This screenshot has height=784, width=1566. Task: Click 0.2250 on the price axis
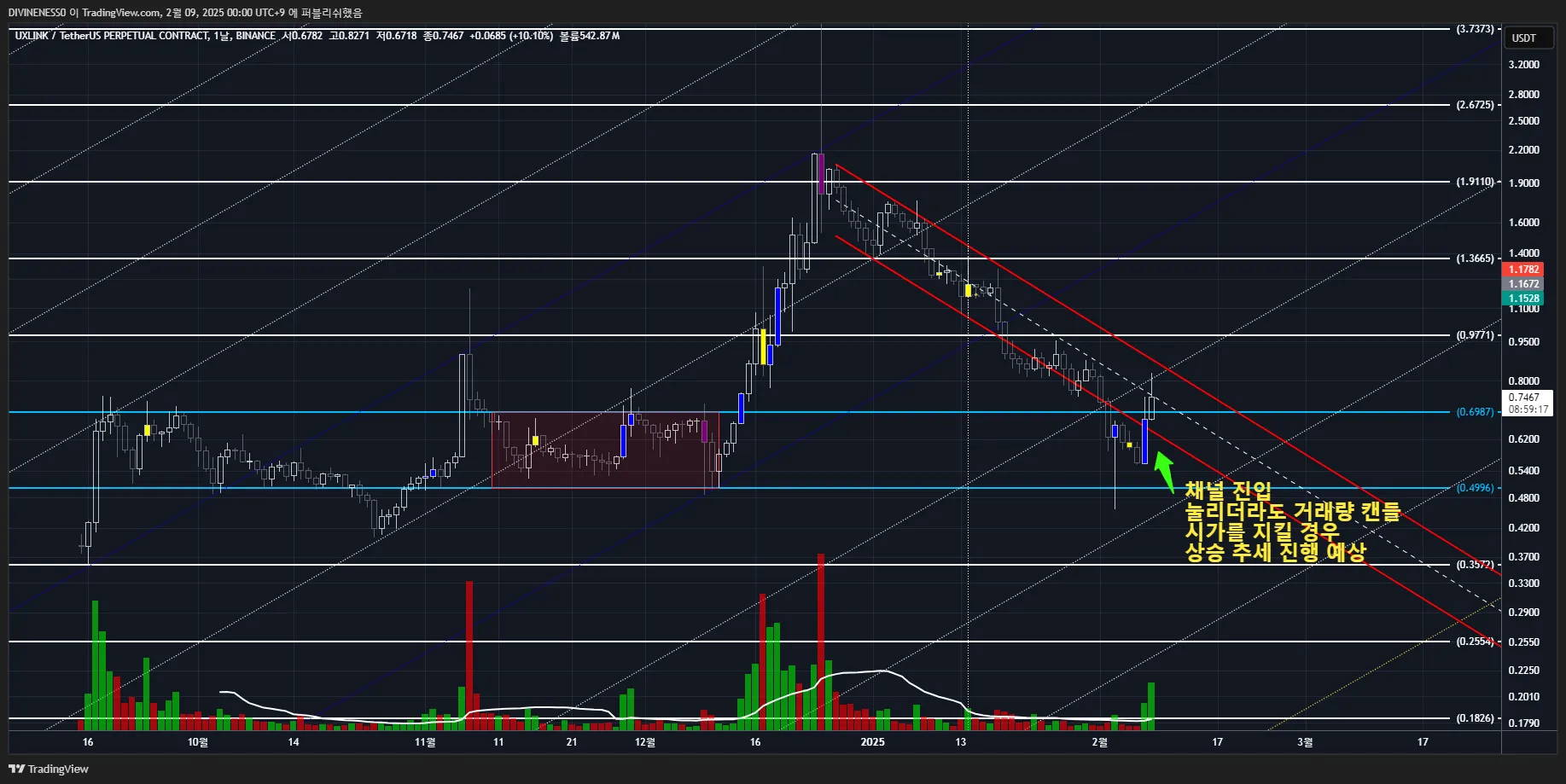1523,671
